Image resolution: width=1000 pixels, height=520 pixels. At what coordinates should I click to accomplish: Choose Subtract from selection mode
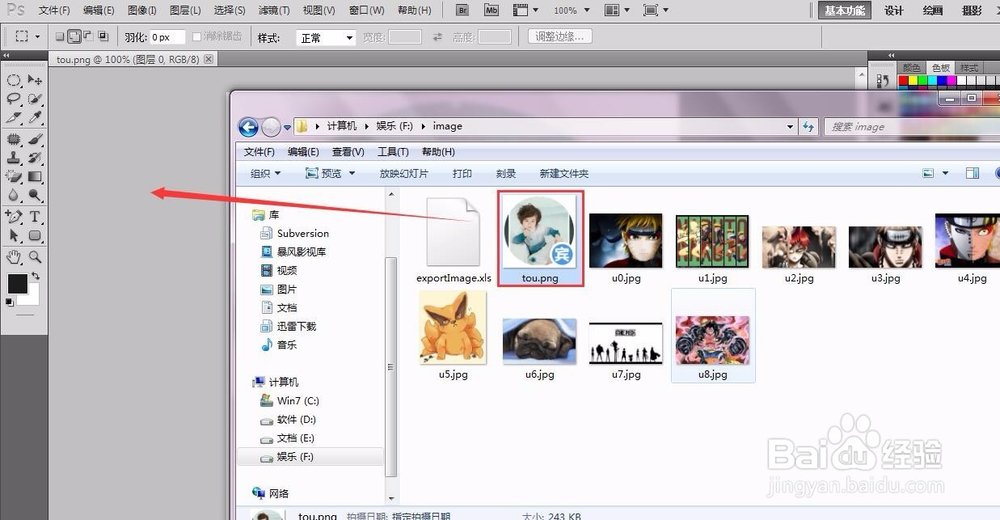(89, 36)
